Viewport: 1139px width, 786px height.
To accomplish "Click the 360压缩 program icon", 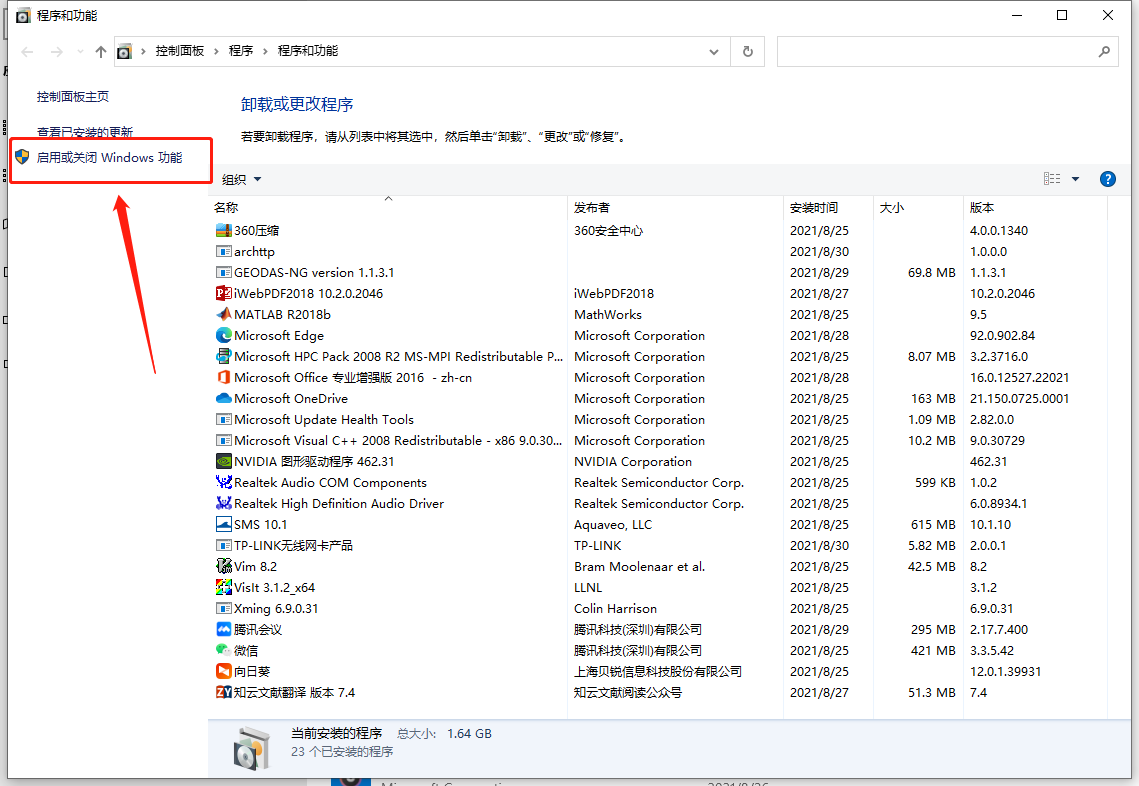I will click(224, 230).
